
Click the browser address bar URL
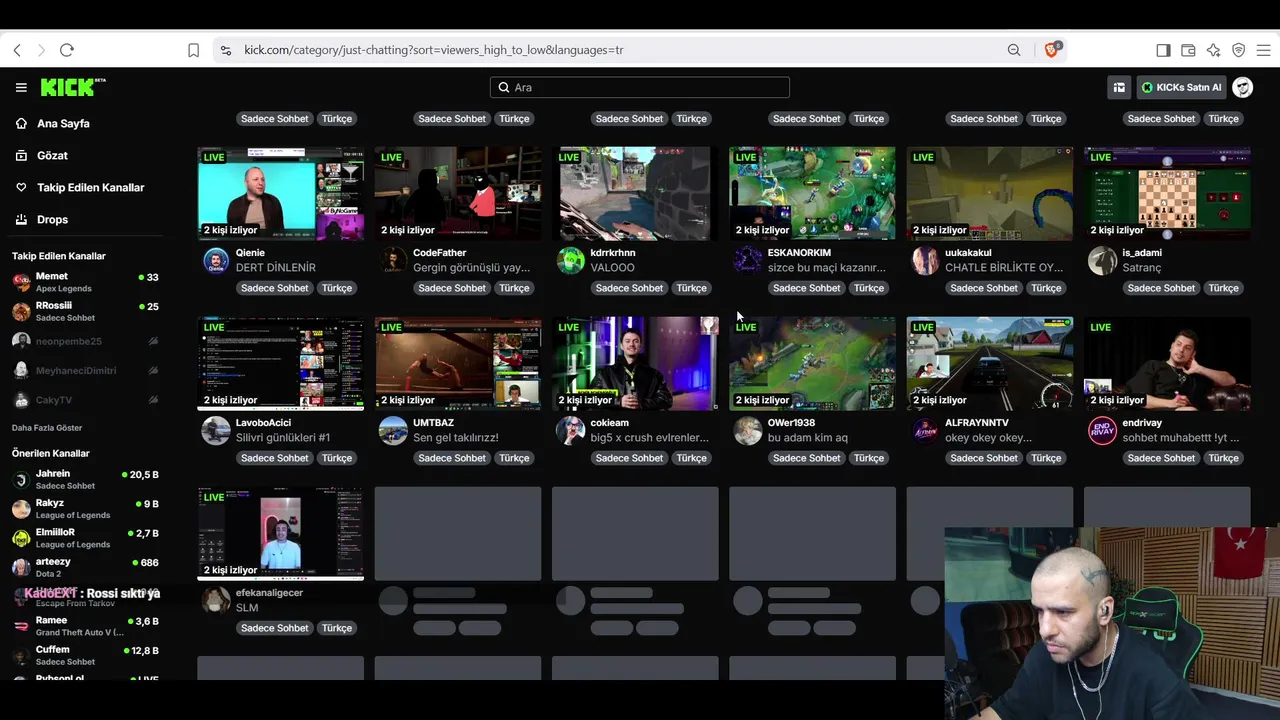pyautogui.click(x=433, y=50)
